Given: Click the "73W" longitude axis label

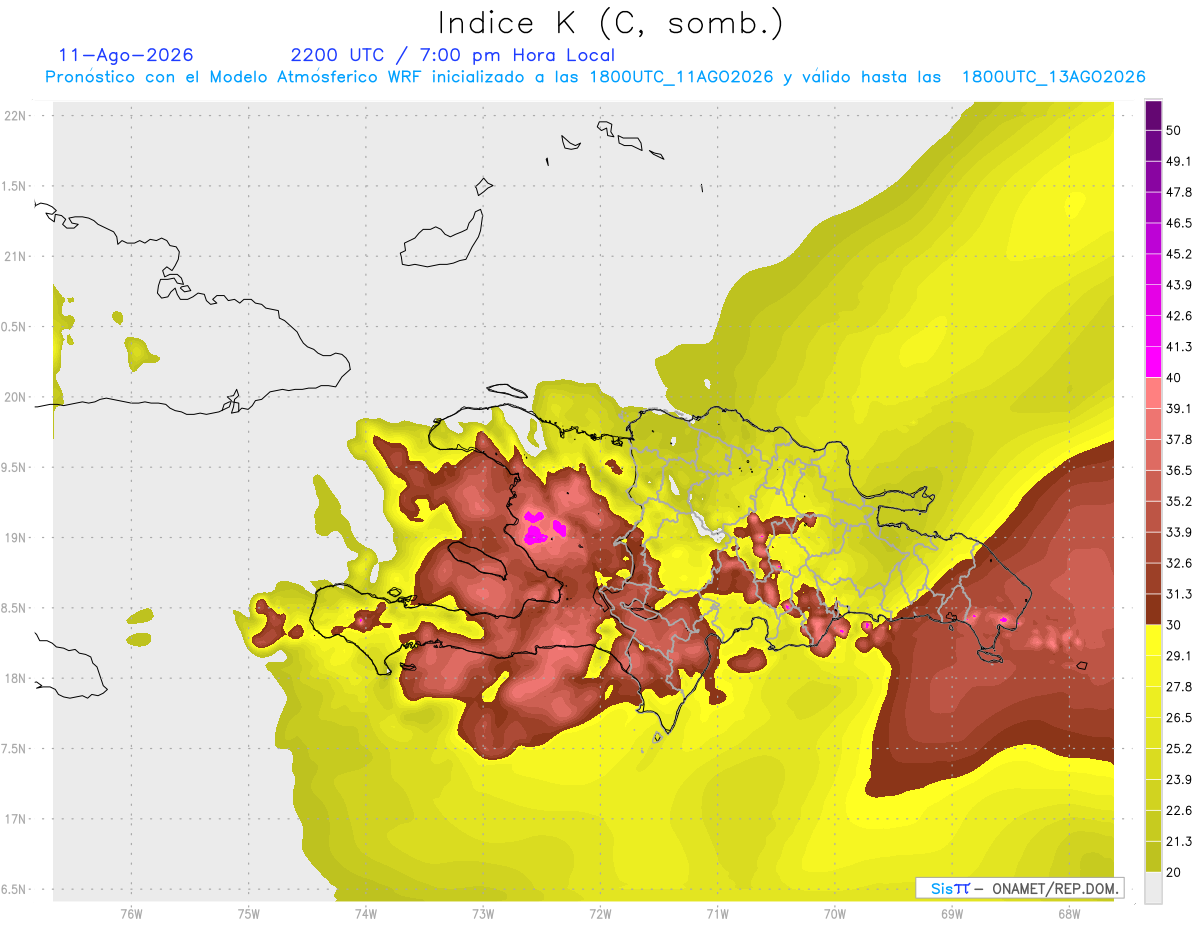Looking at the screenshot, I should [482, 914].
